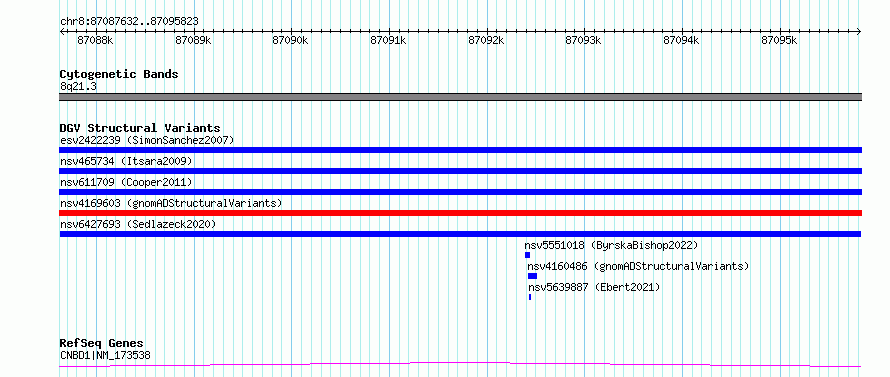Click the DGV Structural Variants track heading
This screenshot has height=377, width=890.
click(x=140, y=128)
